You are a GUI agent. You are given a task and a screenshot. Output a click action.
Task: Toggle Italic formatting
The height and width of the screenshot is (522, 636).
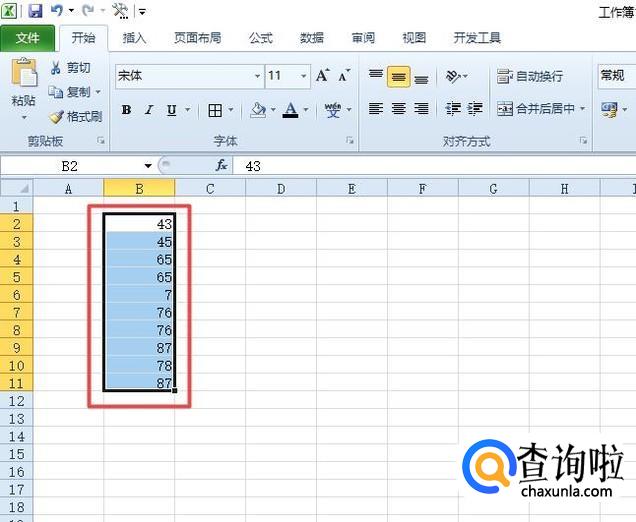tap(149, 110)
